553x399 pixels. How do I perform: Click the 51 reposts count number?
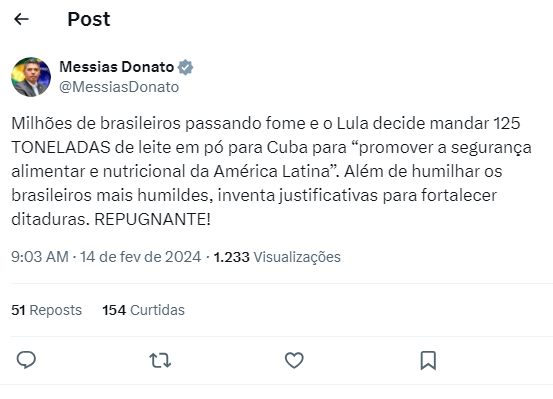tap(18, 310)
